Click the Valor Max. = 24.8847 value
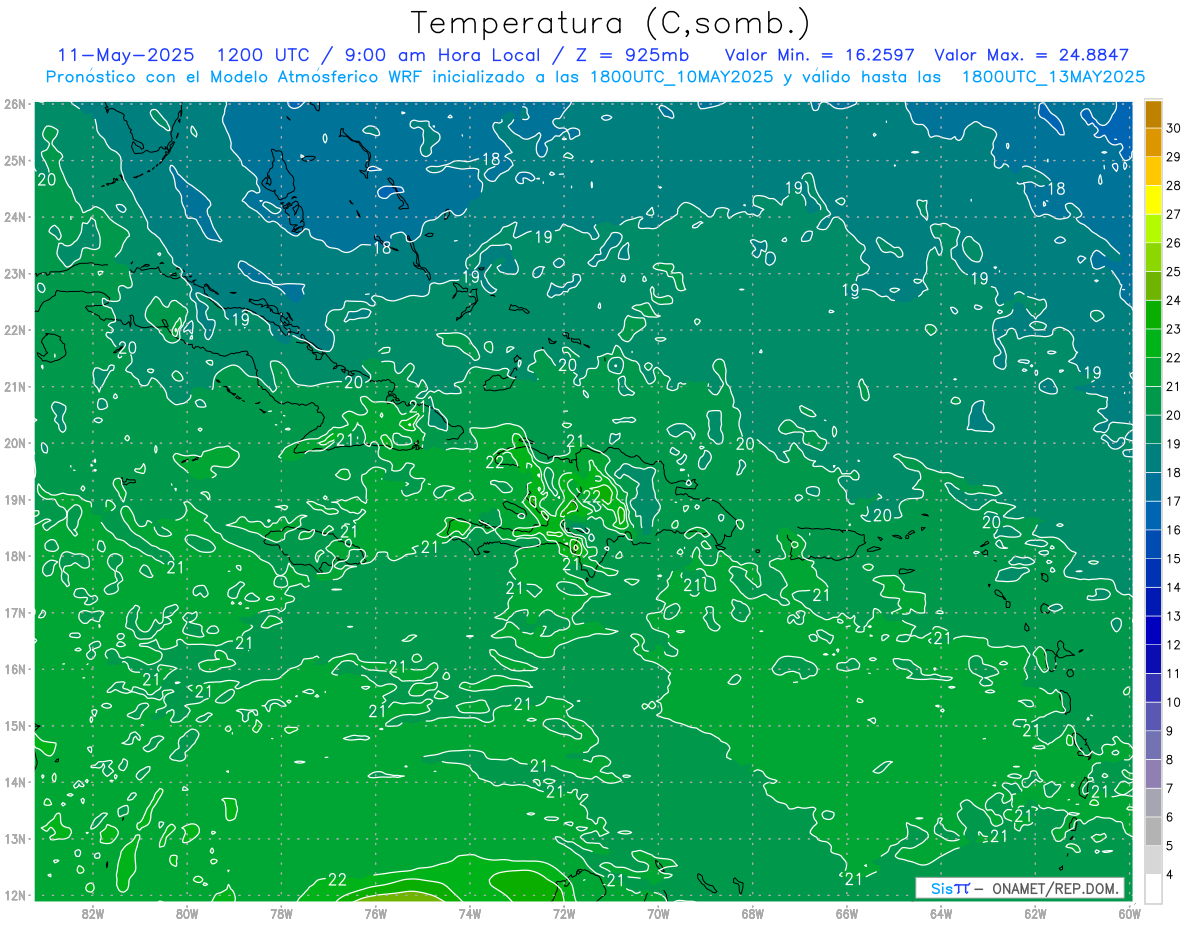Image resolution: width=1200 pixels, height=927 pixels. pyautogui.click(x=1031, y=55)
